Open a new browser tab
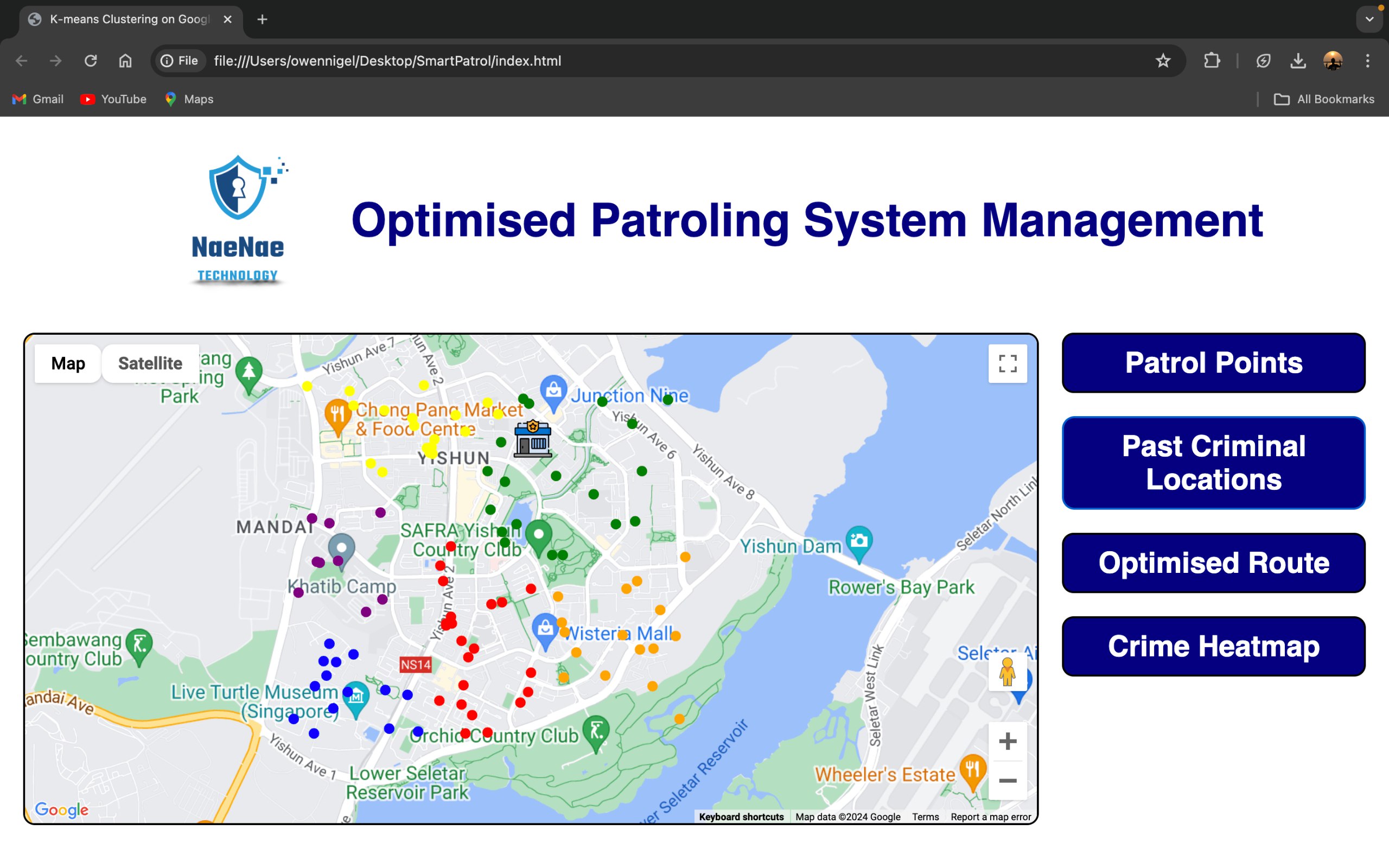Screen dimensions: 1389x868 262,20
